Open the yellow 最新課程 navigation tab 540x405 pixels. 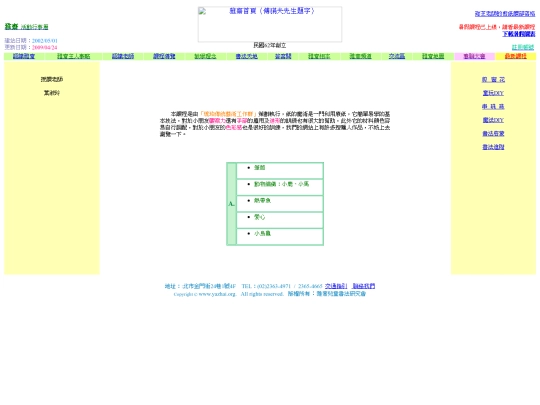click(516, 56)
